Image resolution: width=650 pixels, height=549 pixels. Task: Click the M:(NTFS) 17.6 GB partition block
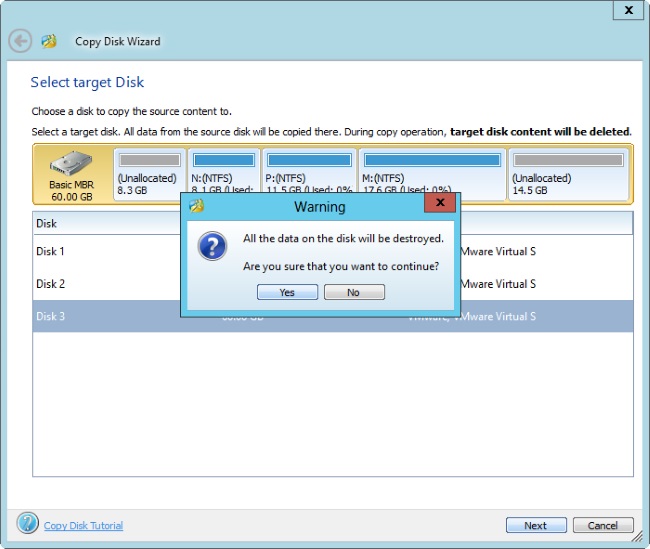point(431,172)
